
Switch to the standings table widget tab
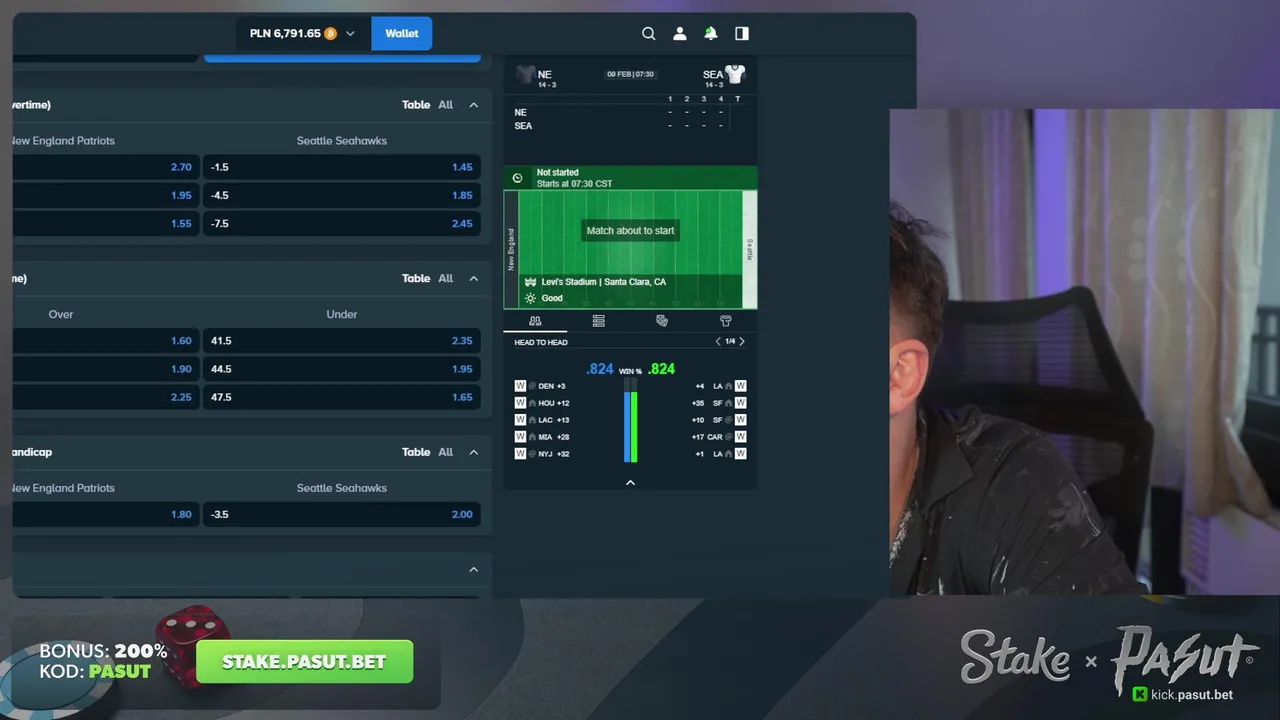coord(598,321)
